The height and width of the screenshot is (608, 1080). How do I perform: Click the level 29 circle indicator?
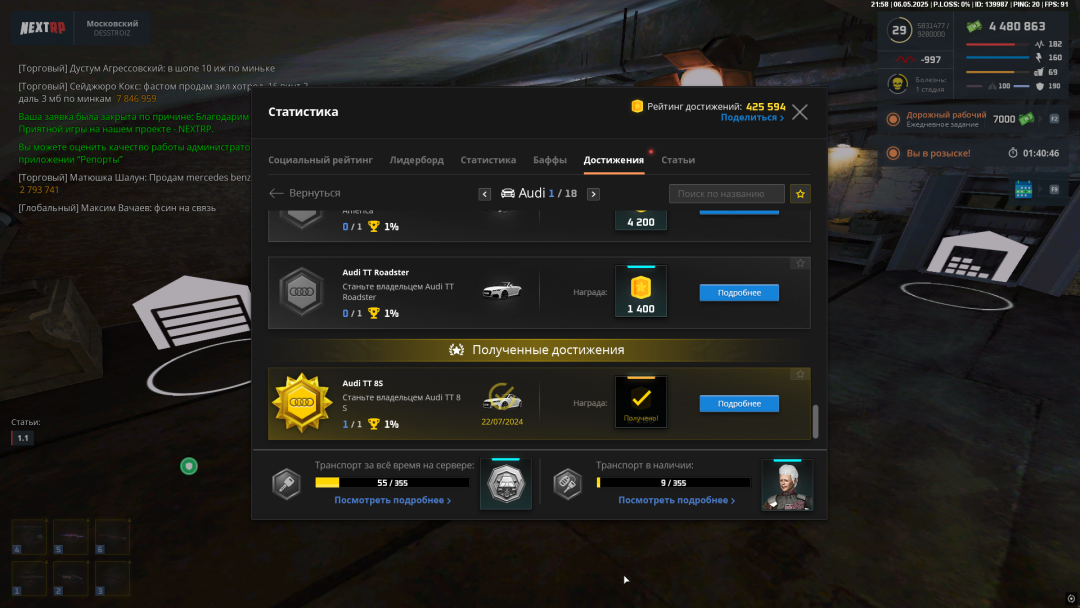tap(899, 30)
